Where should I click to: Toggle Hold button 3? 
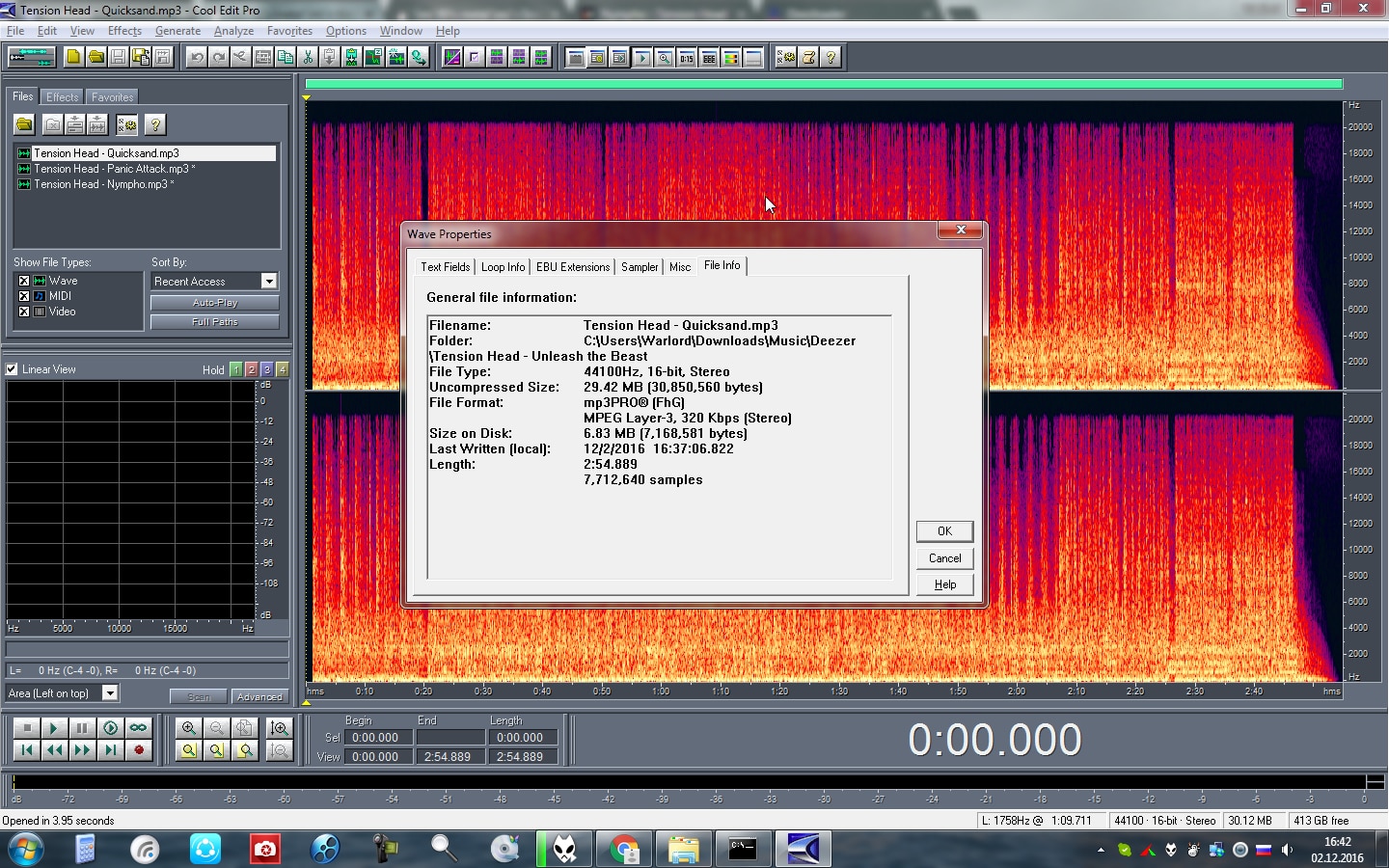(266, 369)
